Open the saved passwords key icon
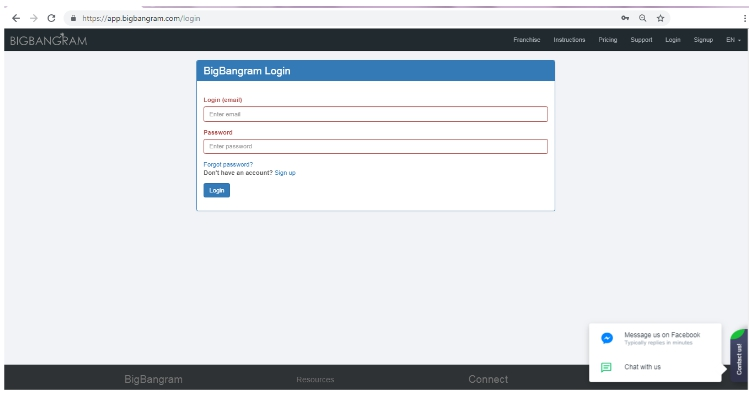Screen dimensions: 749x393 (x=625, y=18)
